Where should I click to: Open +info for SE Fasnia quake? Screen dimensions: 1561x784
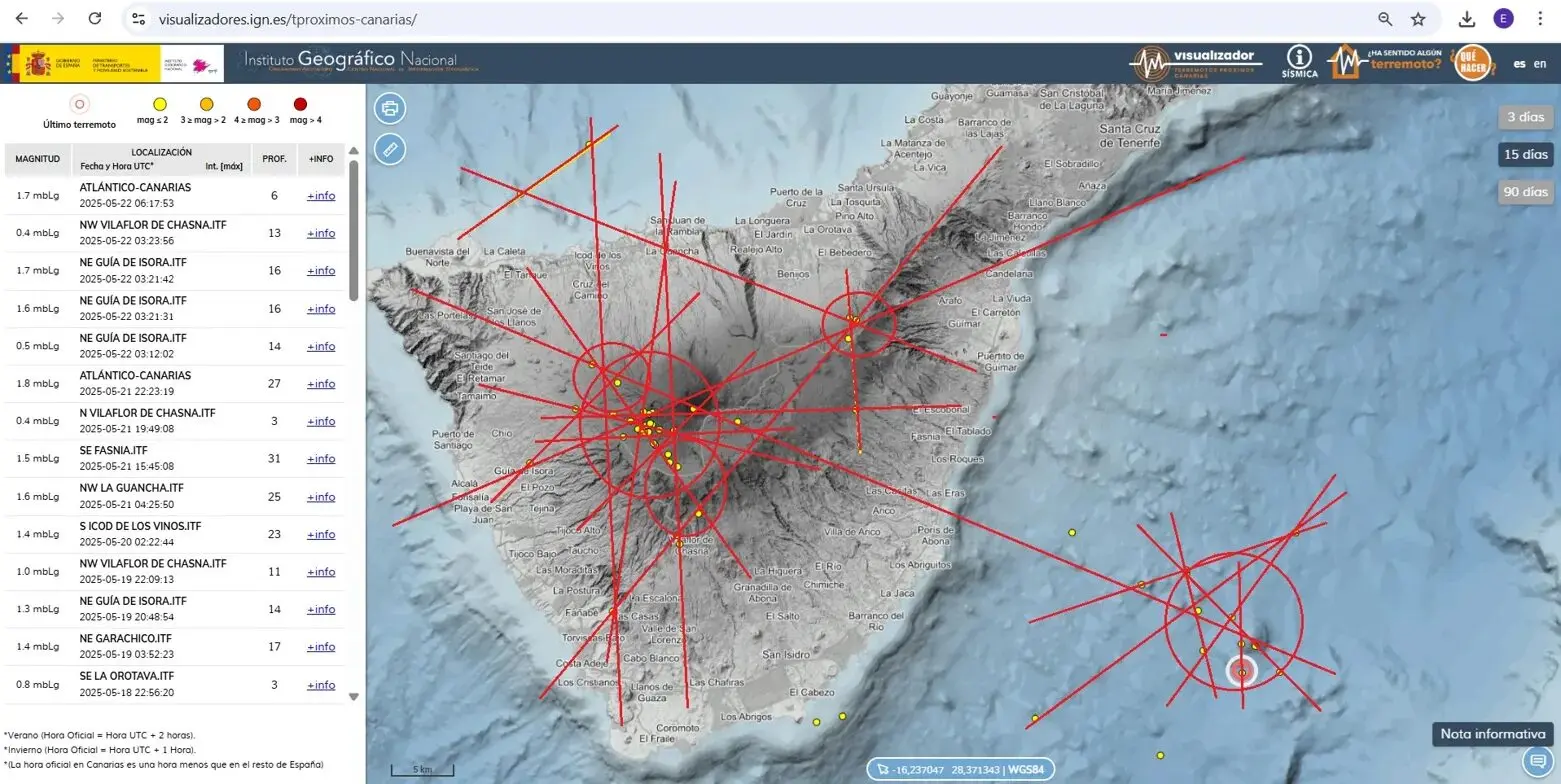click(321, 459)
